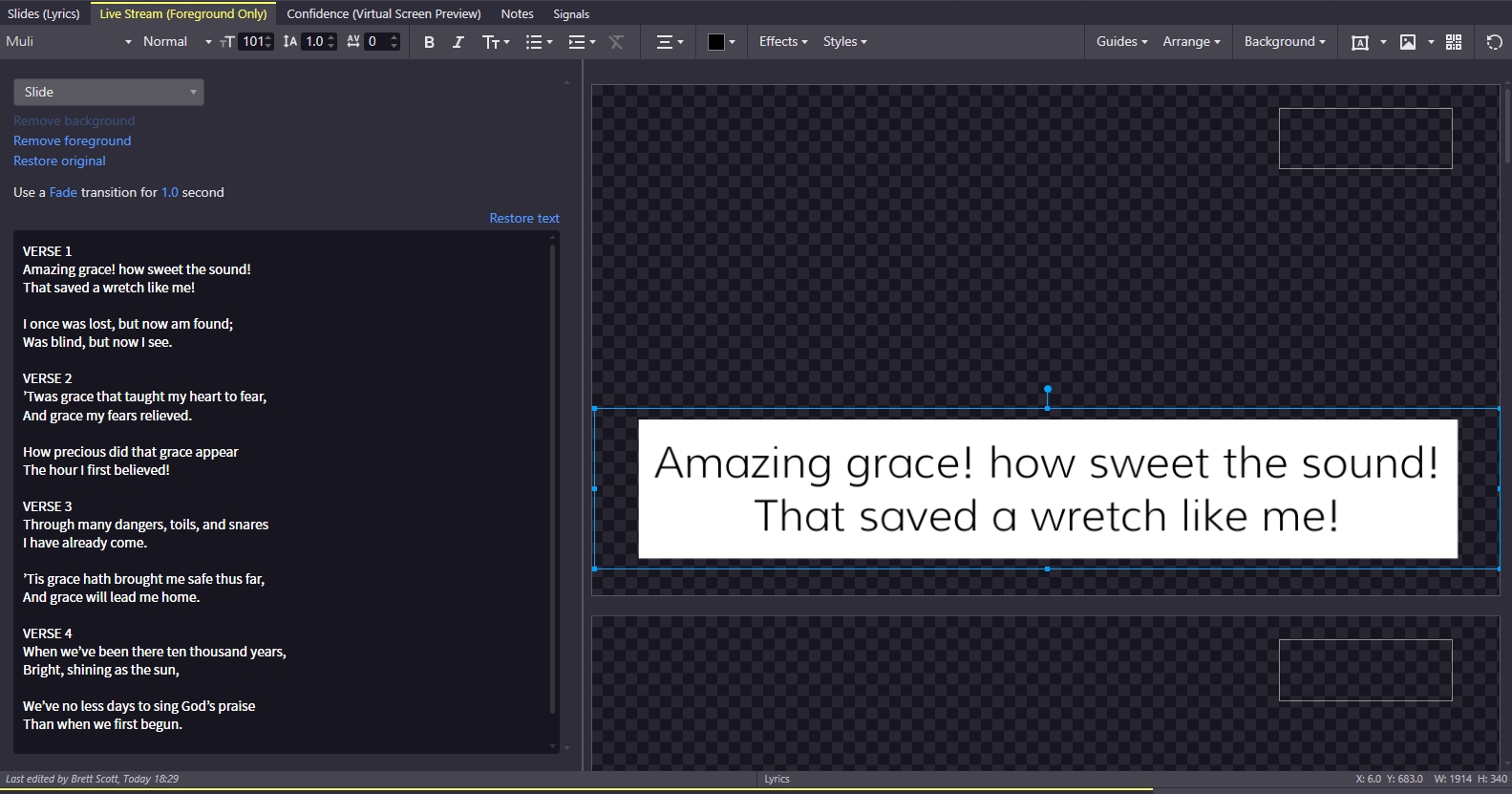The image size is (1512, 794).
Task: Insert a text box element
Action: 1360,42
